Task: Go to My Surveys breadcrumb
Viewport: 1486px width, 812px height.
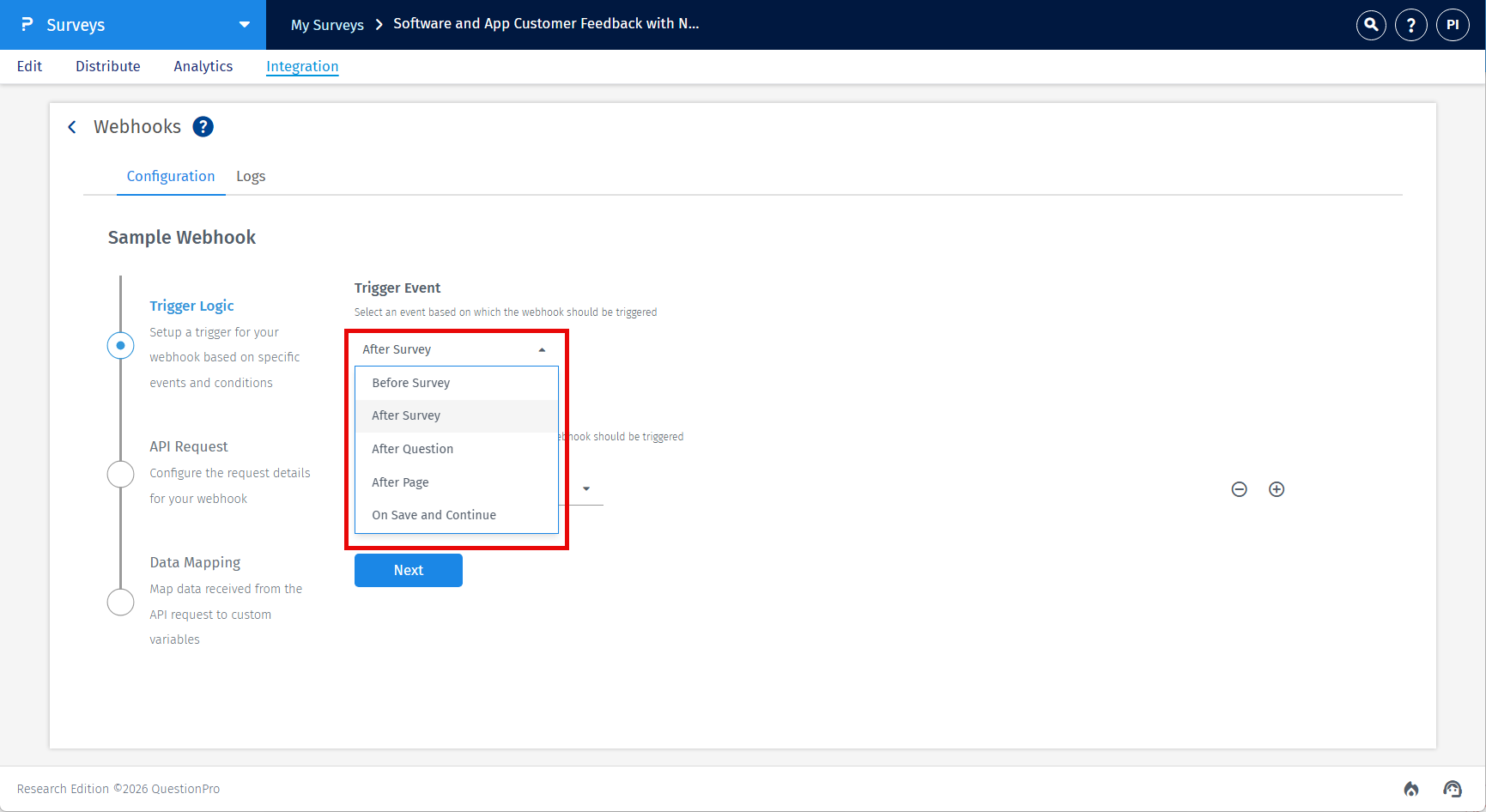Action: [x=327, y=25]
